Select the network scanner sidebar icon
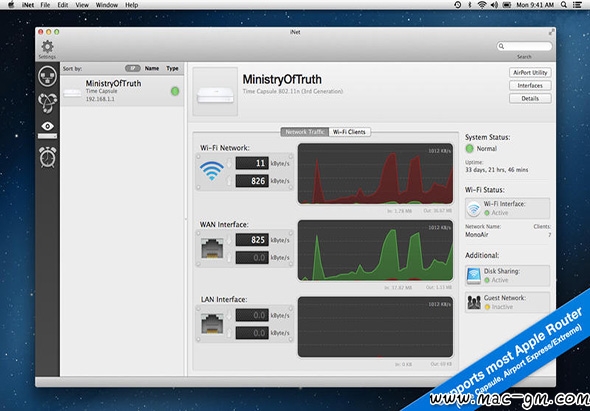The height and width of the screenshot is (411, 590). coord(47,76)
